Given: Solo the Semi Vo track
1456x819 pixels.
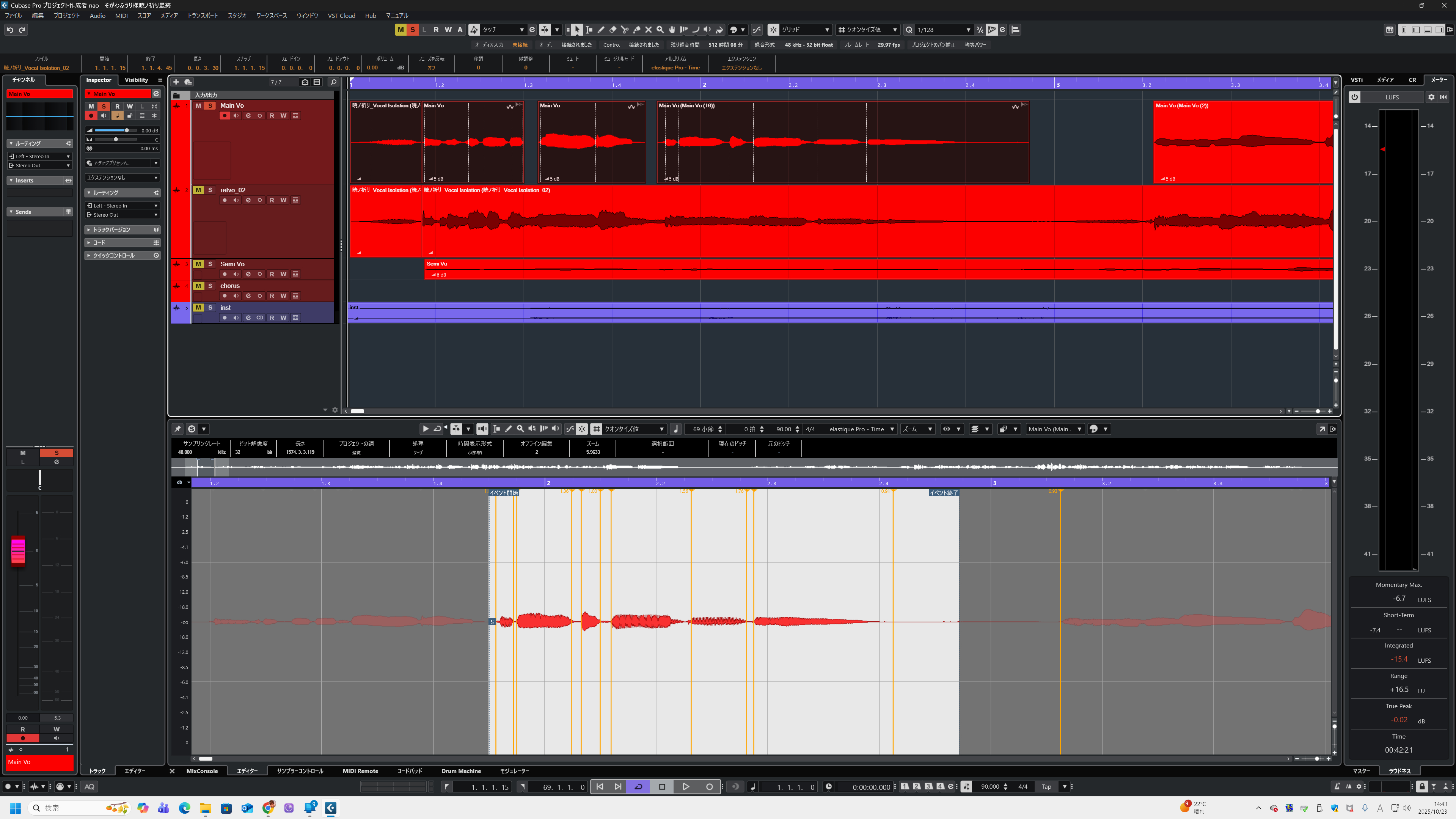Looking at the screenshot, I should coord(210,264).
